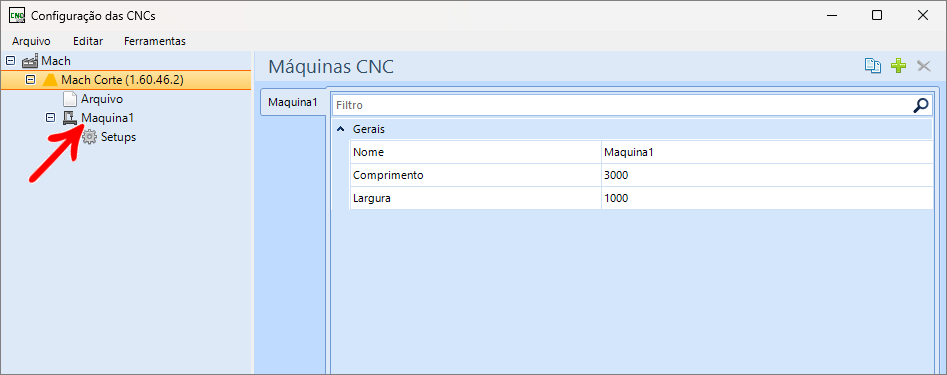Screen dimensions: 947x375
Task: Click the gear icon beside Setups
Action: tap(89, 137)
